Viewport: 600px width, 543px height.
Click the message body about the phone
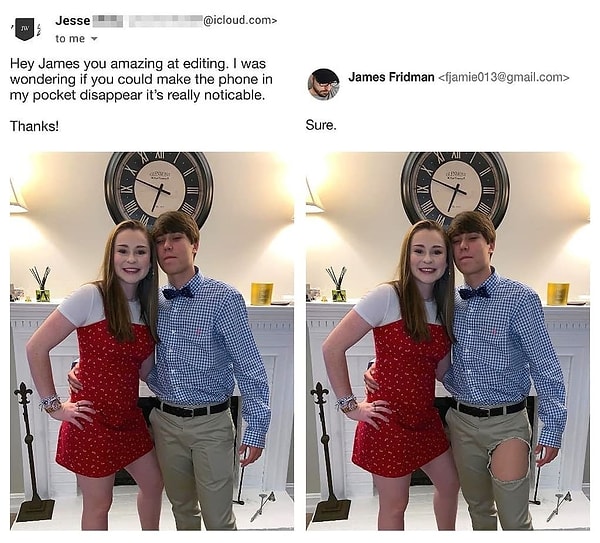pyautogui.click(x=140, y=78)
